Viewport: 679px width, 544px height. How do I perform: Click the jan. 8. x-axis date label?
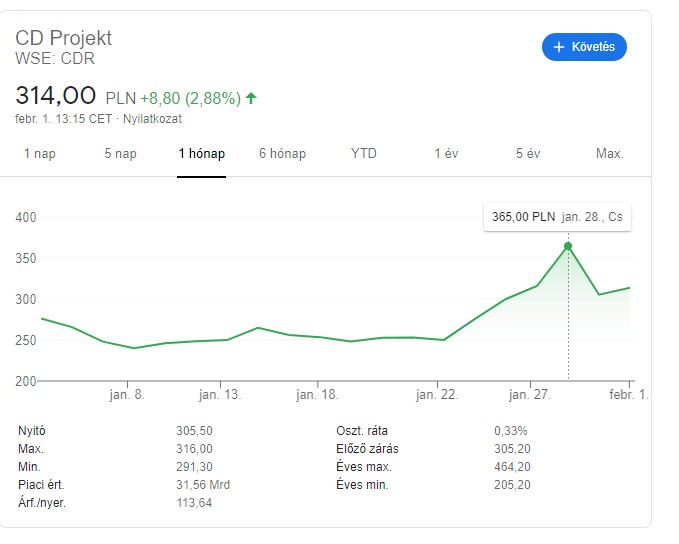click(127, 395)
